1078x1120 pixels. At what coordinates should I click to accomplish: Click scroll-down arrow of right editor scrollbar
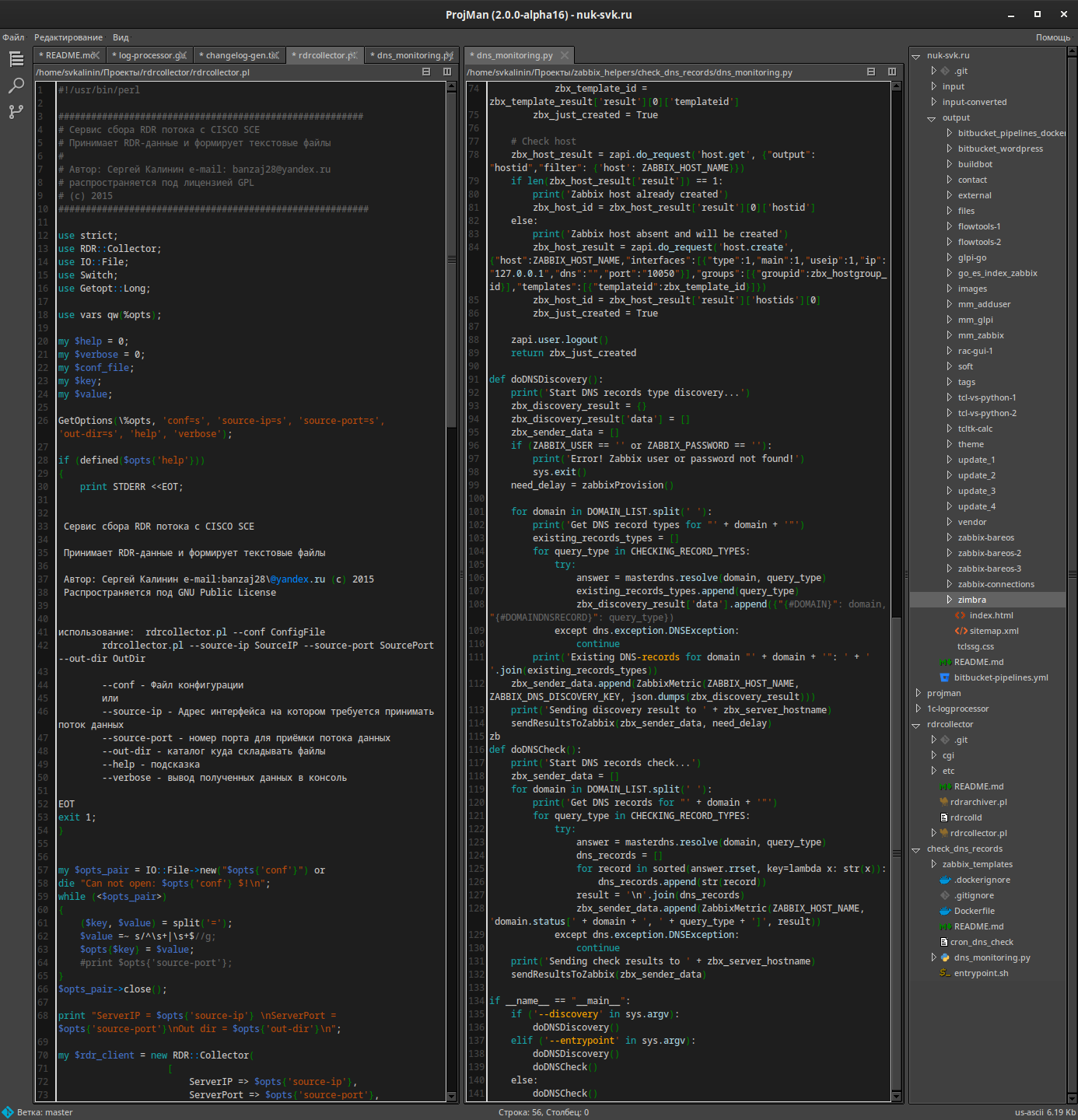tap(896, 1097)
